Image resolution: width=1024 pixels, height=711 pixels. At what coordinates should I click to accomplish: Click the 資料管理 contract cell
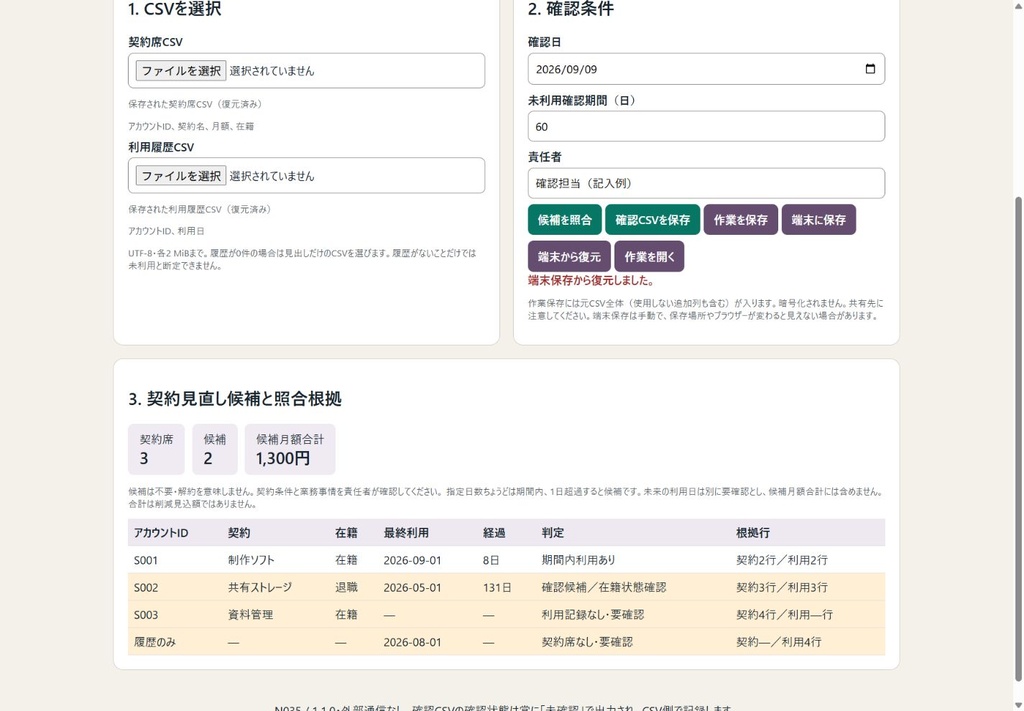pyautogui.click(x=250, y=615)
